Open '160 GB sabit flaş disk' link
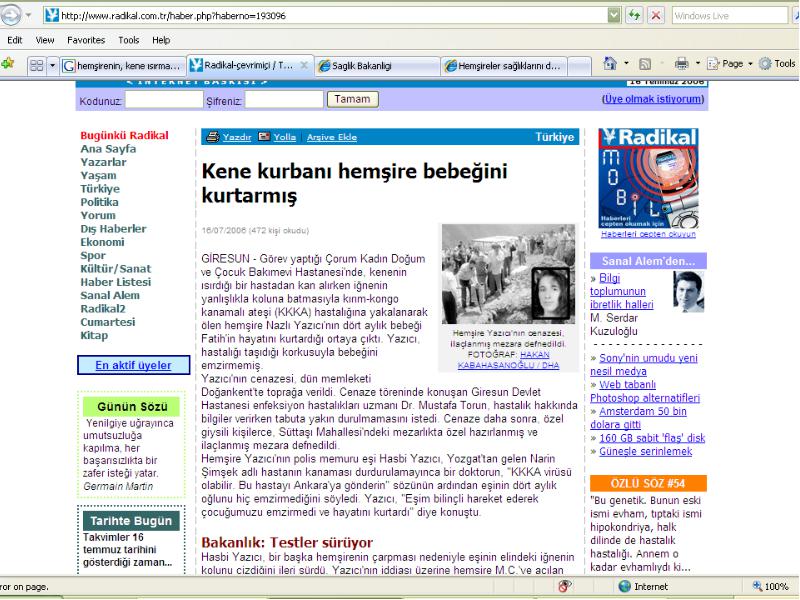 click(652, 438)
